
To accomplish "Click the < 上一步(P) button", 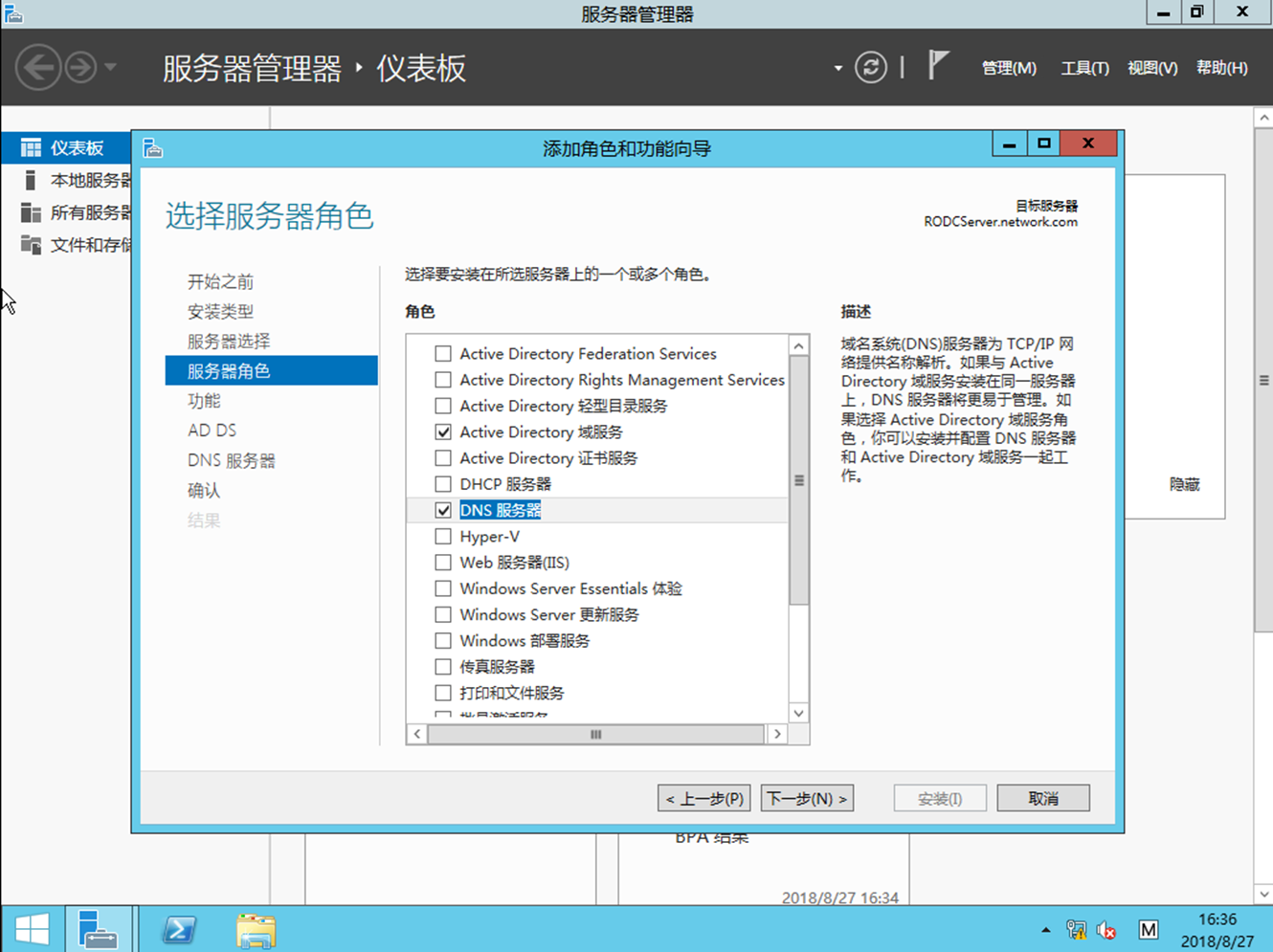I will [x=704, y=798].
